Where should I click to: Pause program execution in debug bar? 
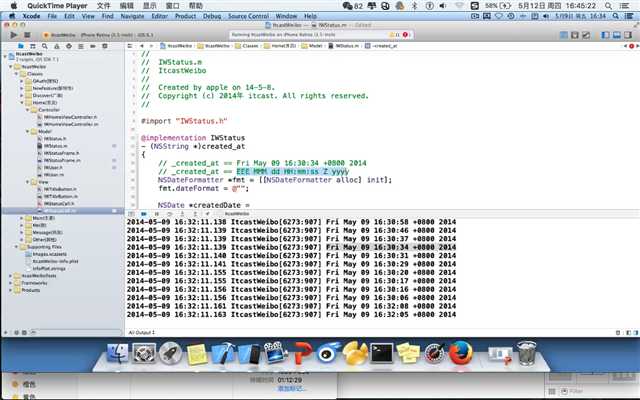[x=156, y=213]
